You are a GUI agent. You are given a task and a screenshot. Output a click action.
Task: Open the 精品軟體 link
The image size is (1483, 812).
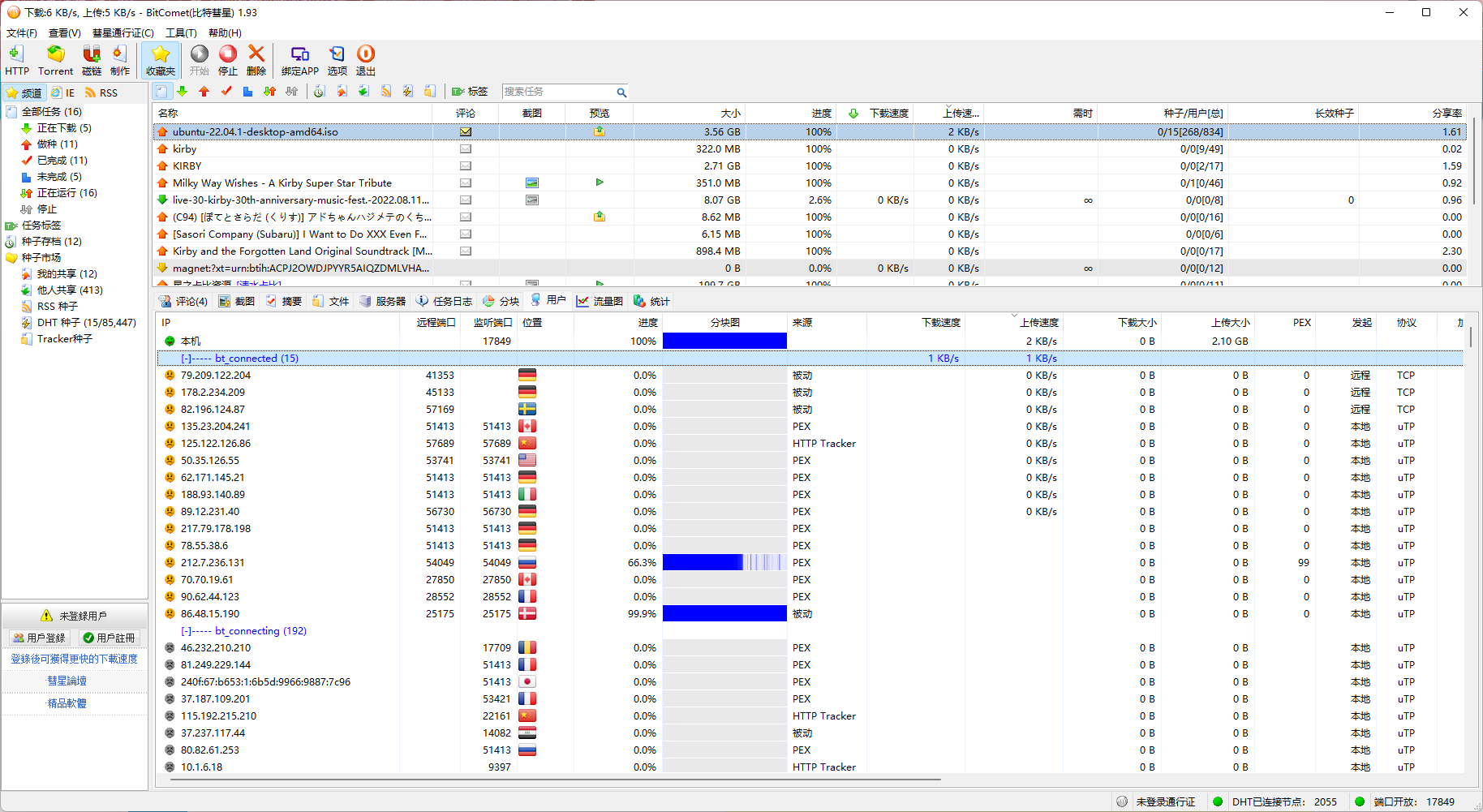pos(67,704)
